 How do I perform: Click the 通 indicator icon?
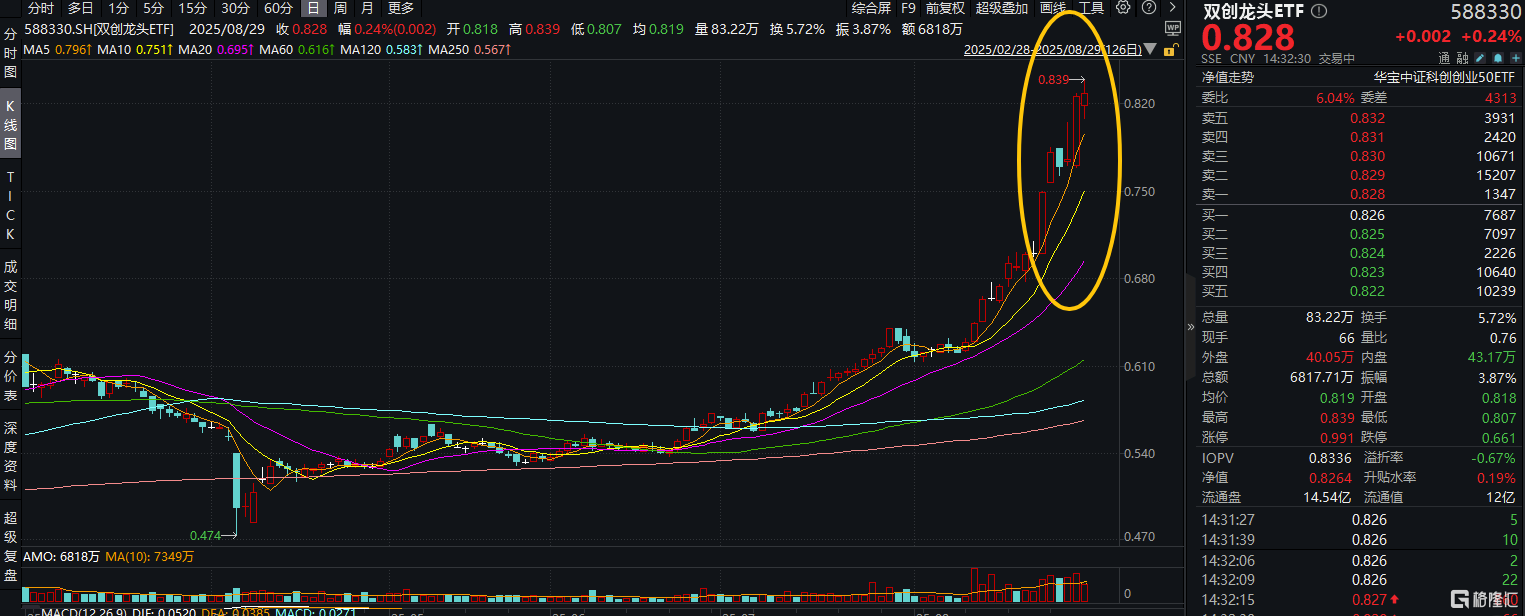tap(1445, 58)
